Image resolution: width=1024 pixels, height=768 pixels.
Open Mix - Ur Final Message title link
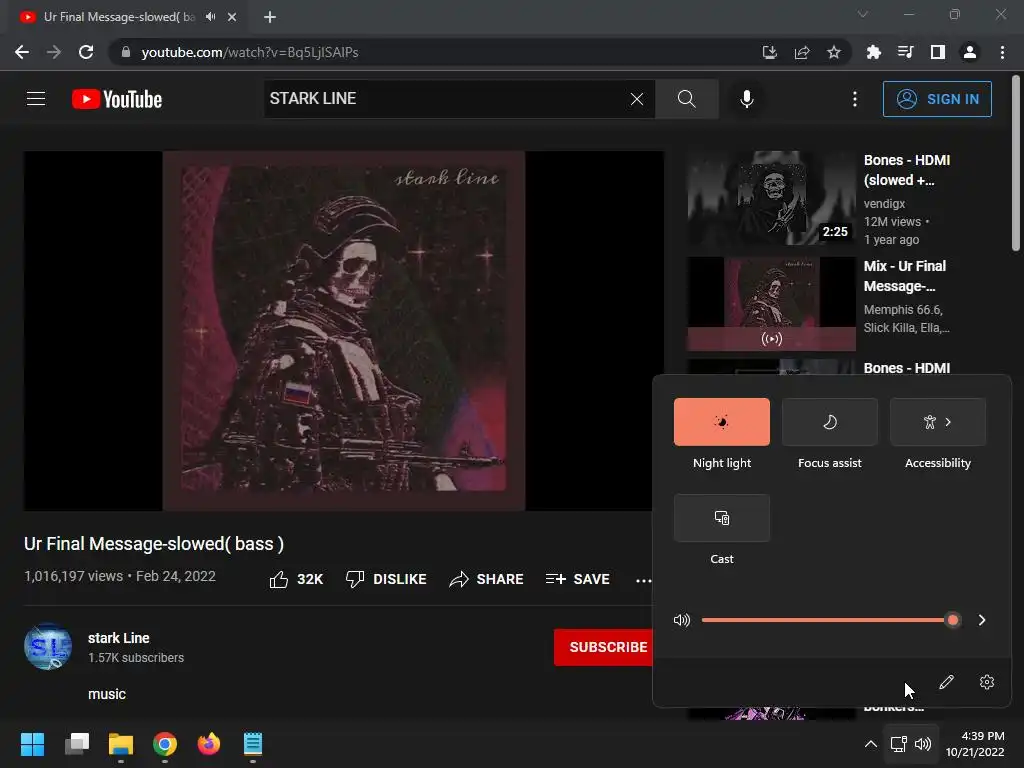904,276
